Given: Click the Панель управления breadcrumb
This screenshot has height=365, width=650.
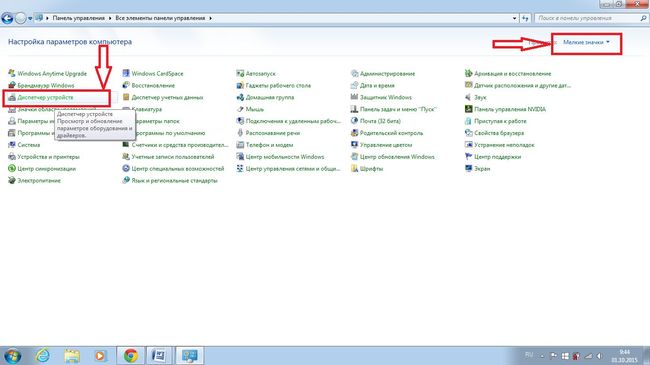Looking at the screenshot, I should 78,18.
